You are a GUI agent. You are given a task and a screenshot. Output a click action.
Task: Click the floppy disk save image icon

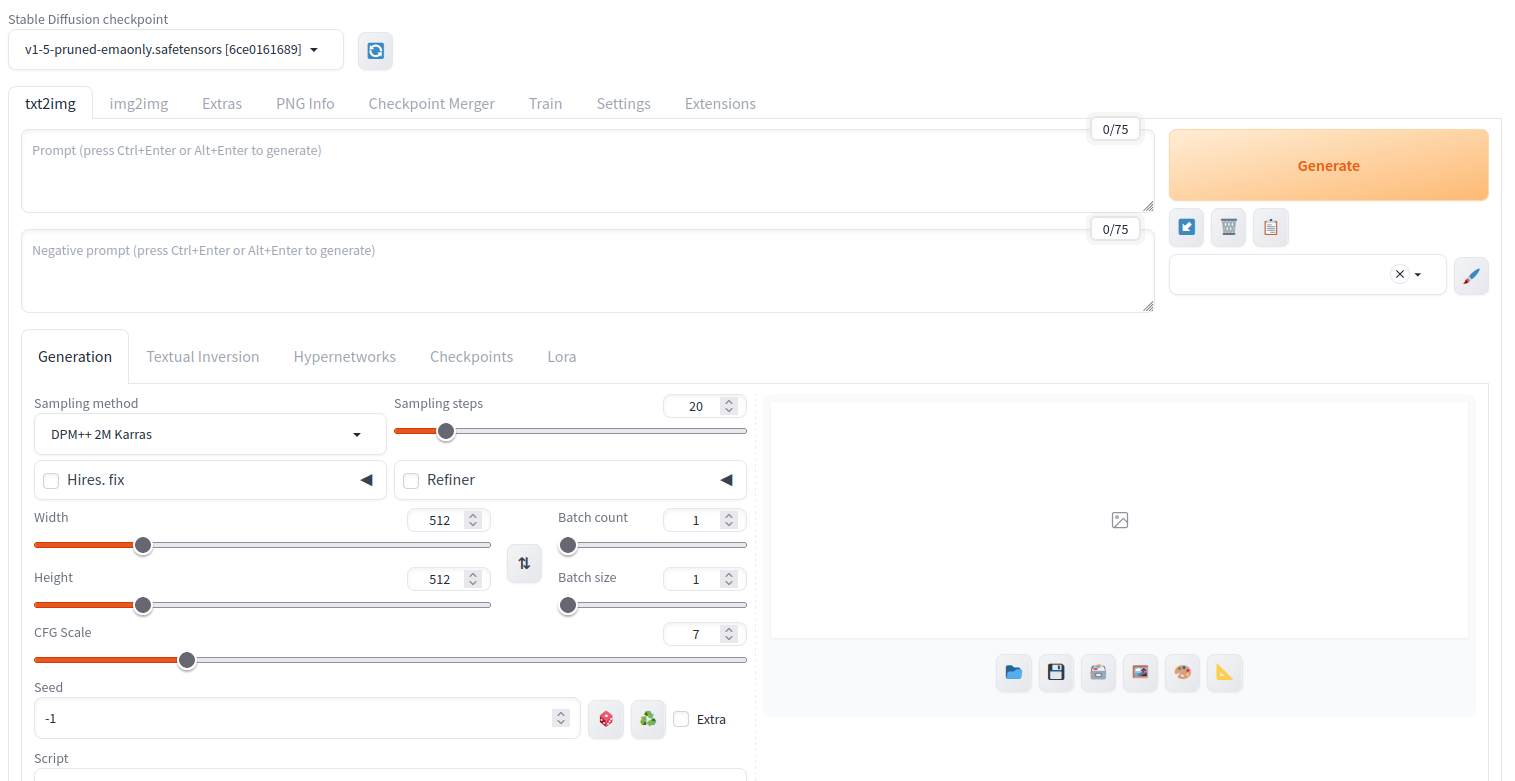(x=1055, y=673)
